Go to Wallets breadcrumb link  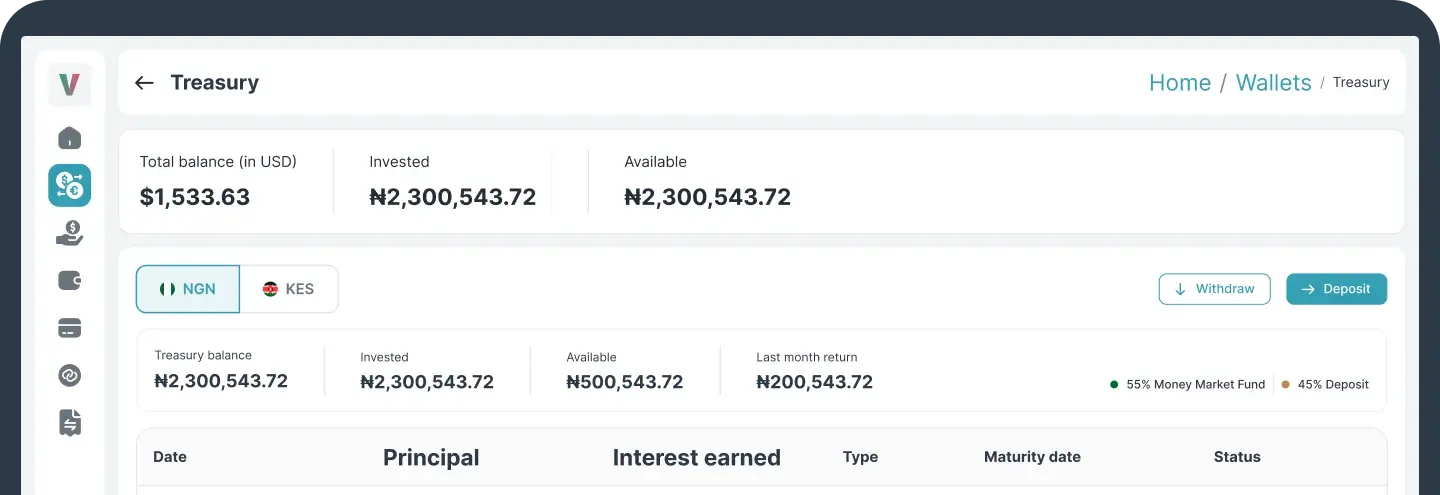pos(1273,83)
